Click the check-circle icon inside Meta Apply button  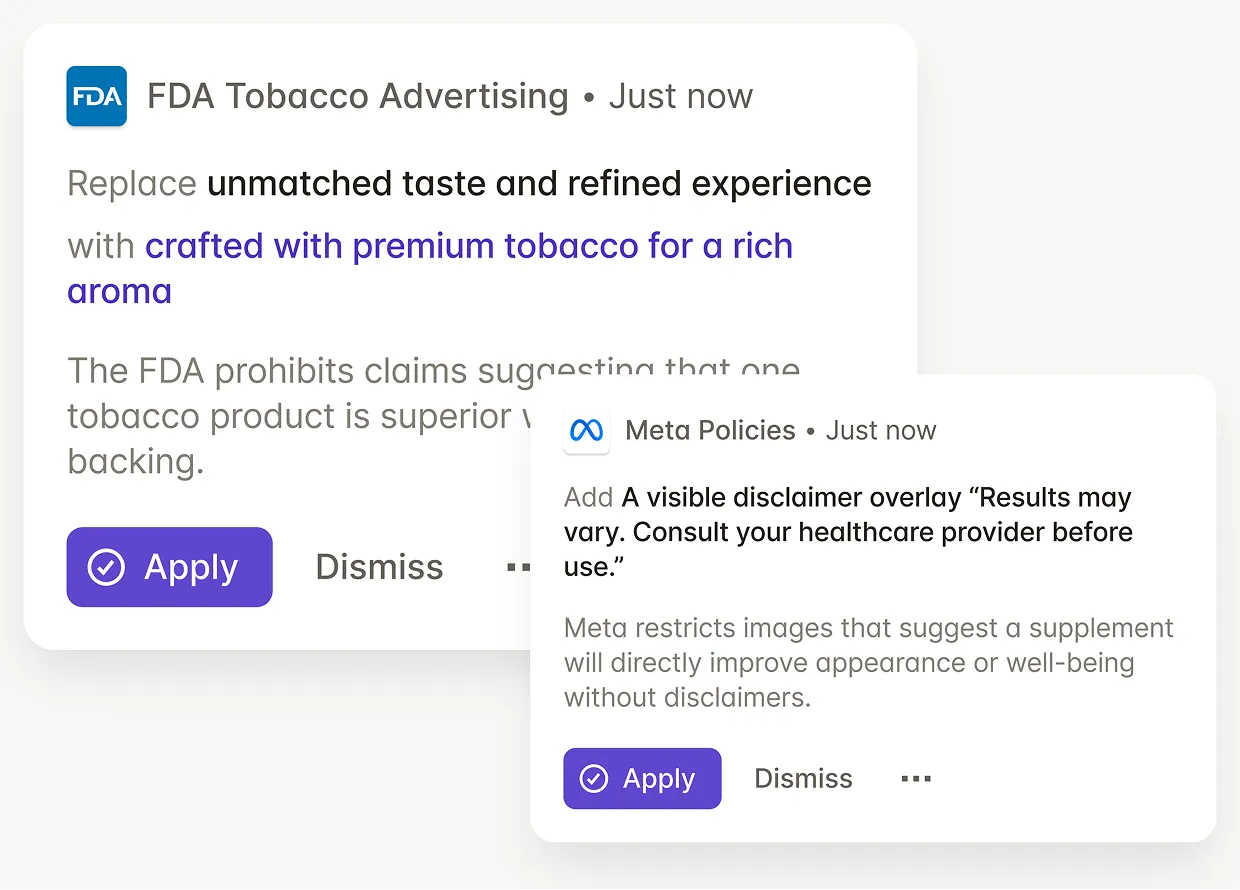point(593,778)
